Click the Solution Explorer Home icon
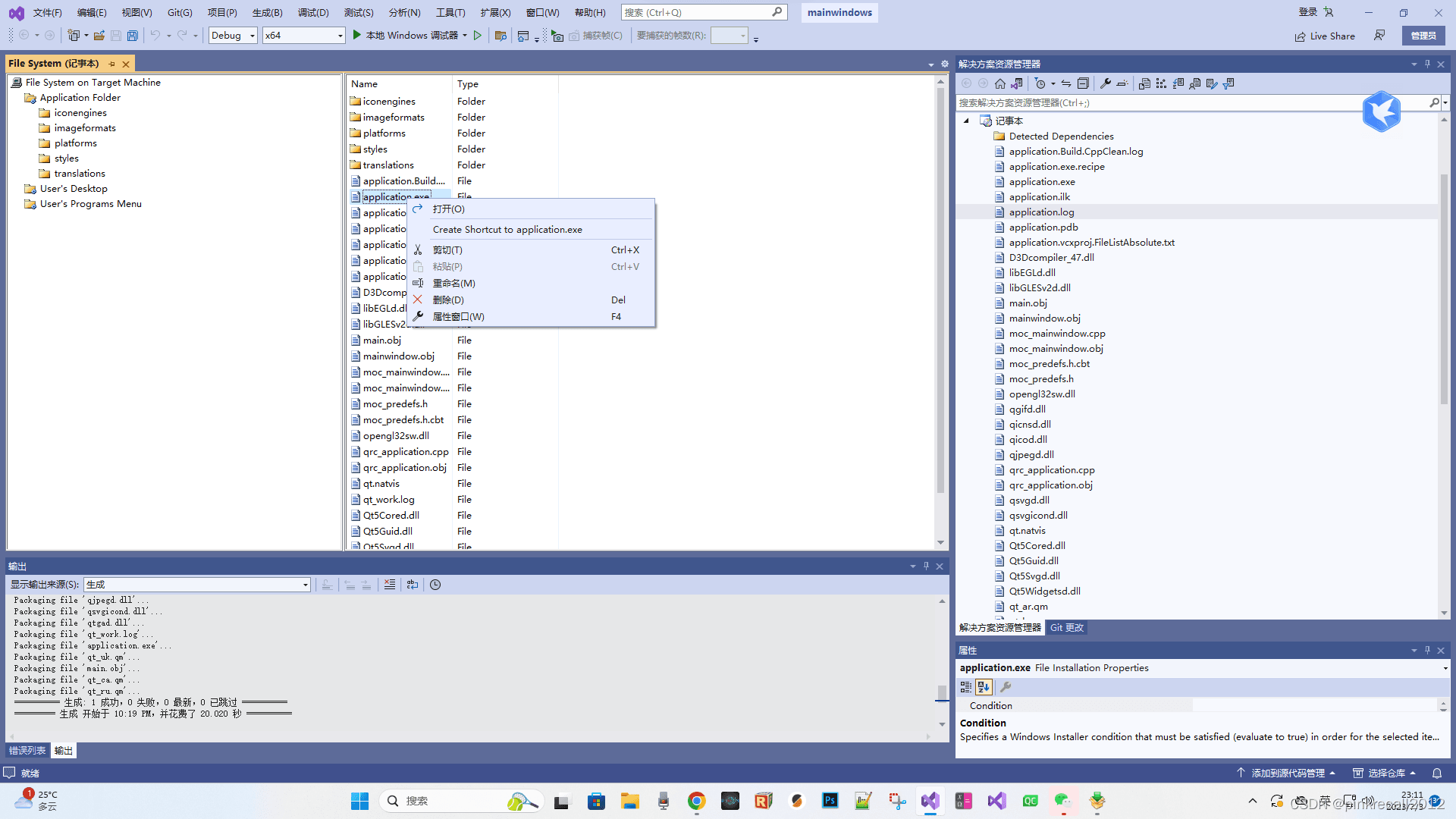 1000,83
